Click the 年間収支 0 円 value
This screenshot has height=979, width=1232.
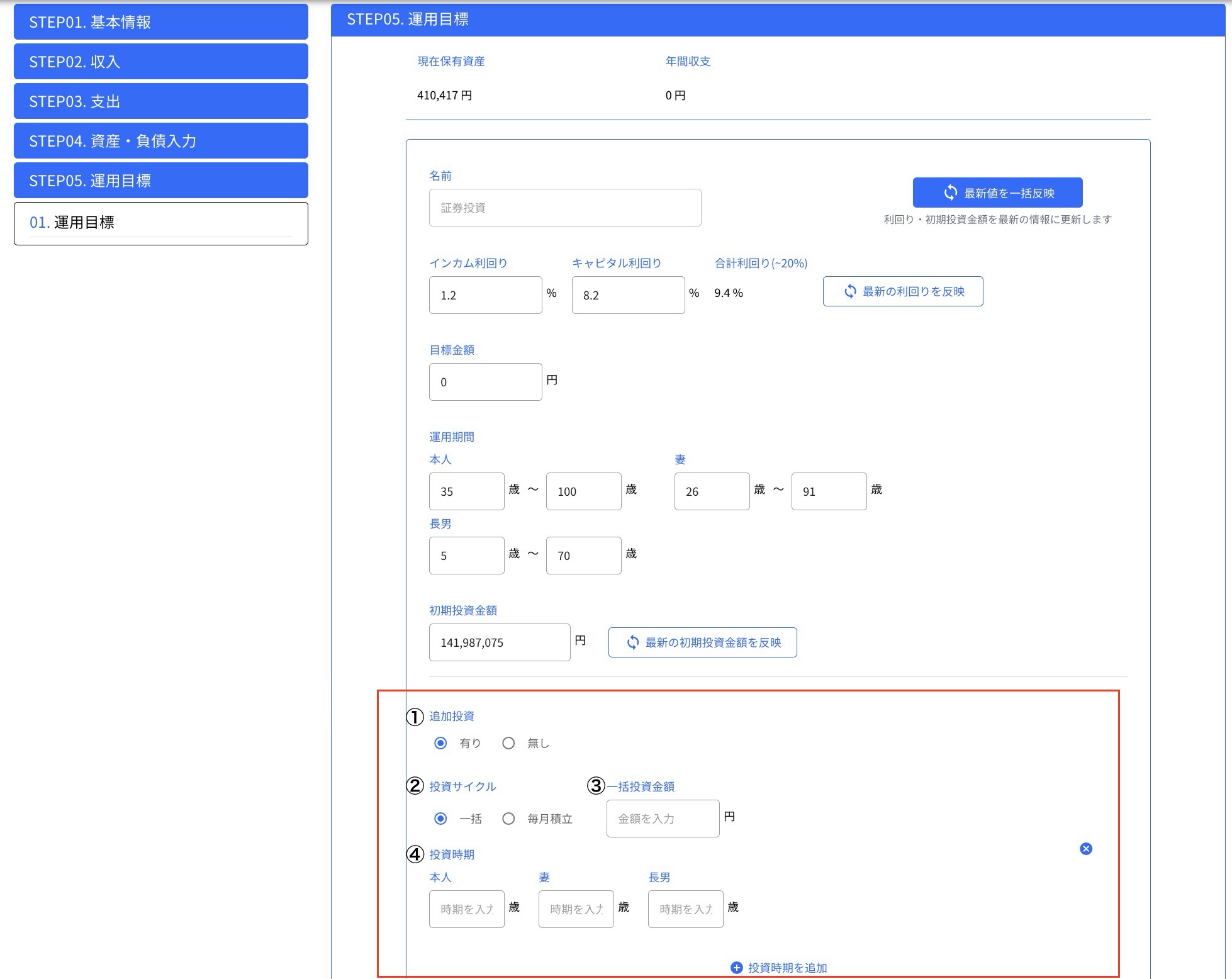pos(676,96)
